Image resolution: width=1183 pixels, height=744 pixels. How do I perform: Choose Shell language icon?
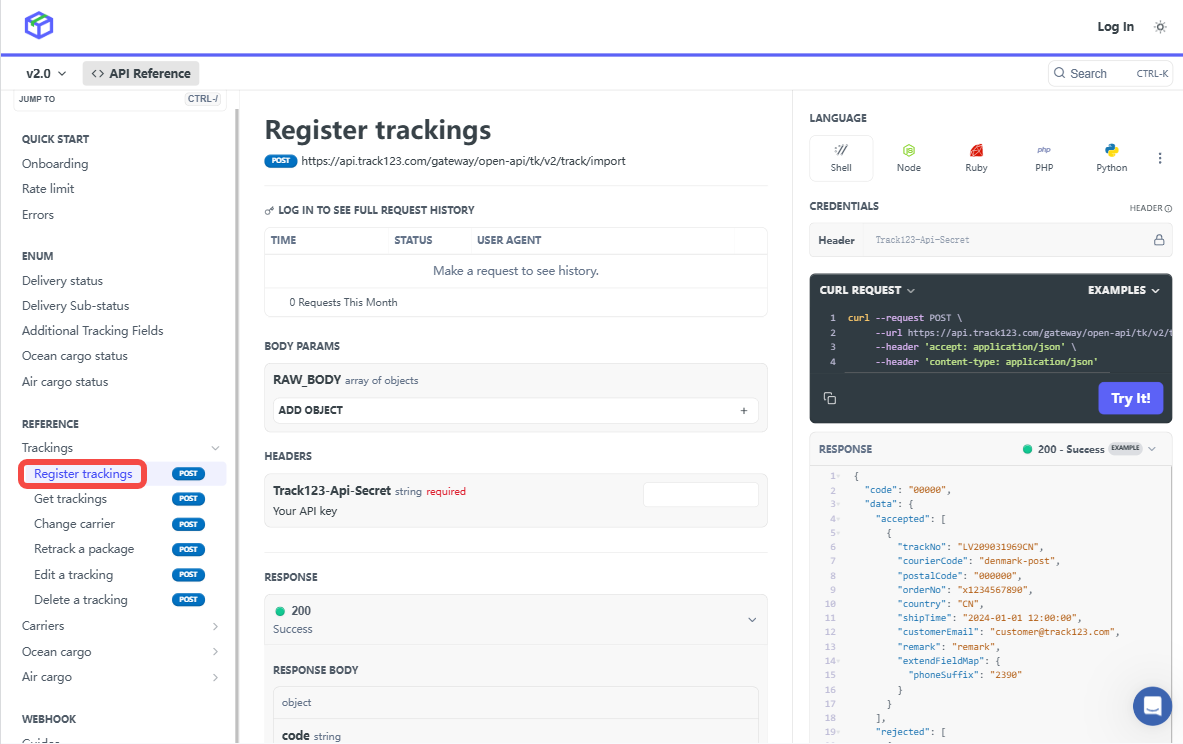841,158
